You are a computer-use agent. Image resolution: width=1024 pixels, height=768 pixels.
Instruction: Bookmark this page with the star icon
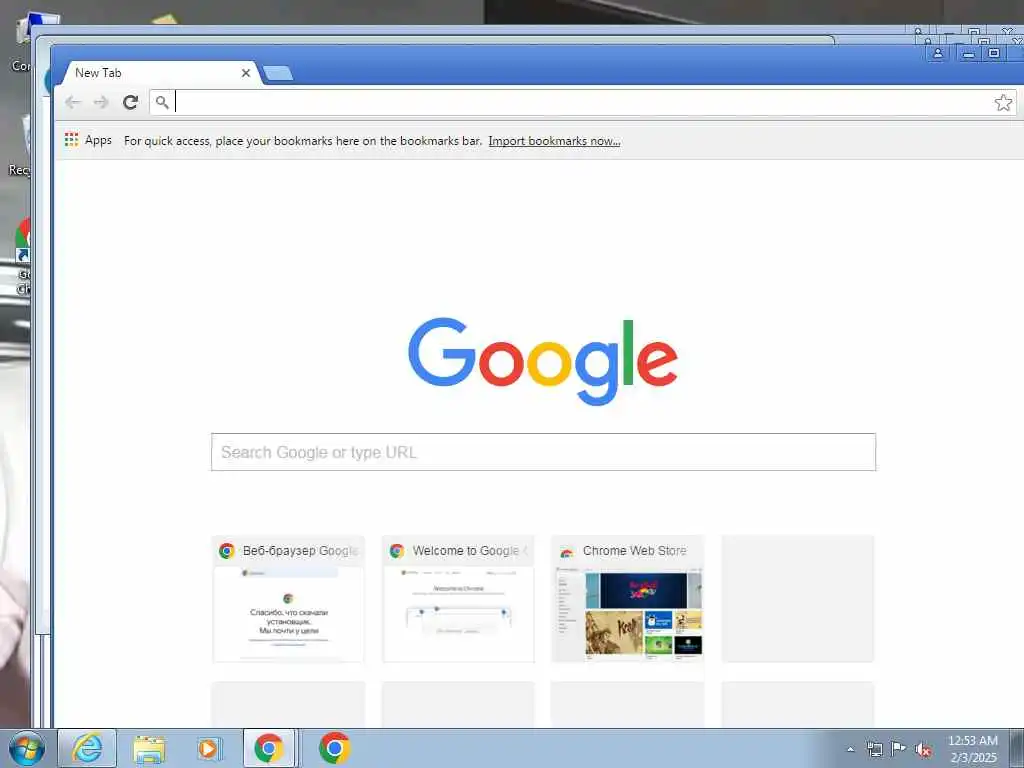[x=1003, y=103]
